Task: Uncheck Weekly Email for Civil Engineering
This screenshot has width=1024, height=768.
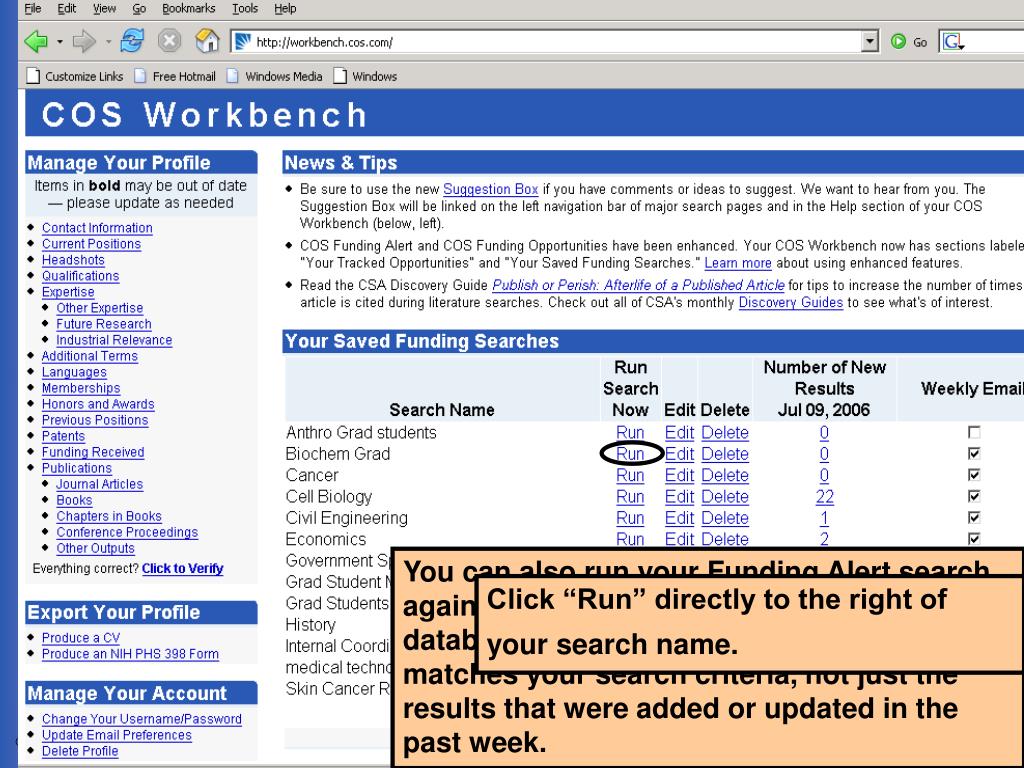Action: pos(974,517)
